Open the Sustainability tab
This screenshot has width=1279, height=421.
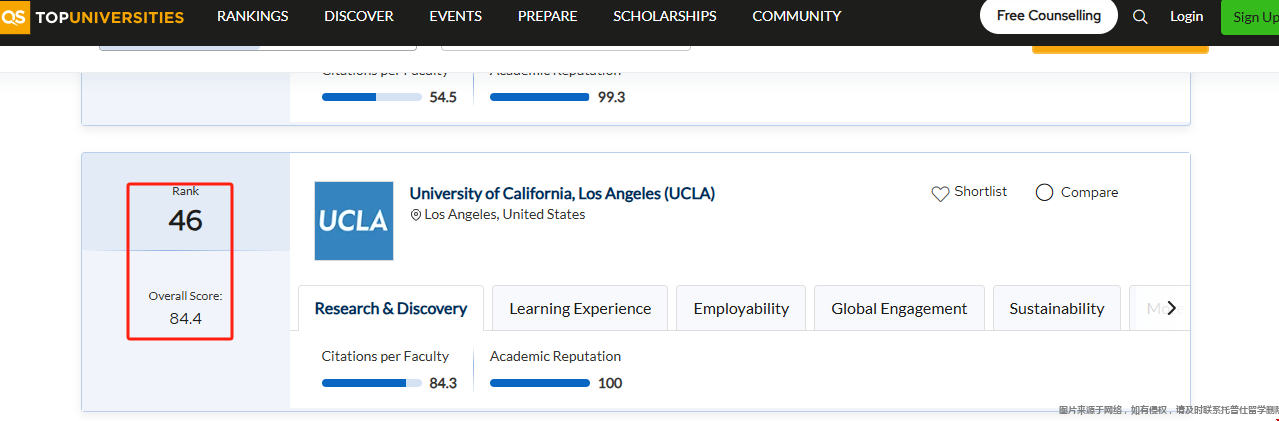click(x=1056, y=308)
